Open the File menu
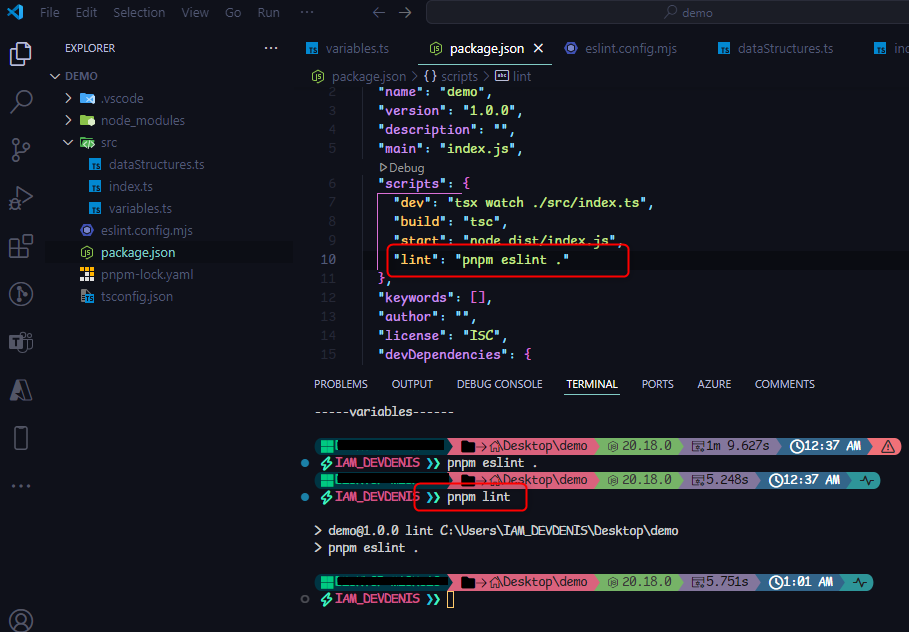The height and width of the screenshot is (632, 909). pyautogui.click(x=49, y=12)
